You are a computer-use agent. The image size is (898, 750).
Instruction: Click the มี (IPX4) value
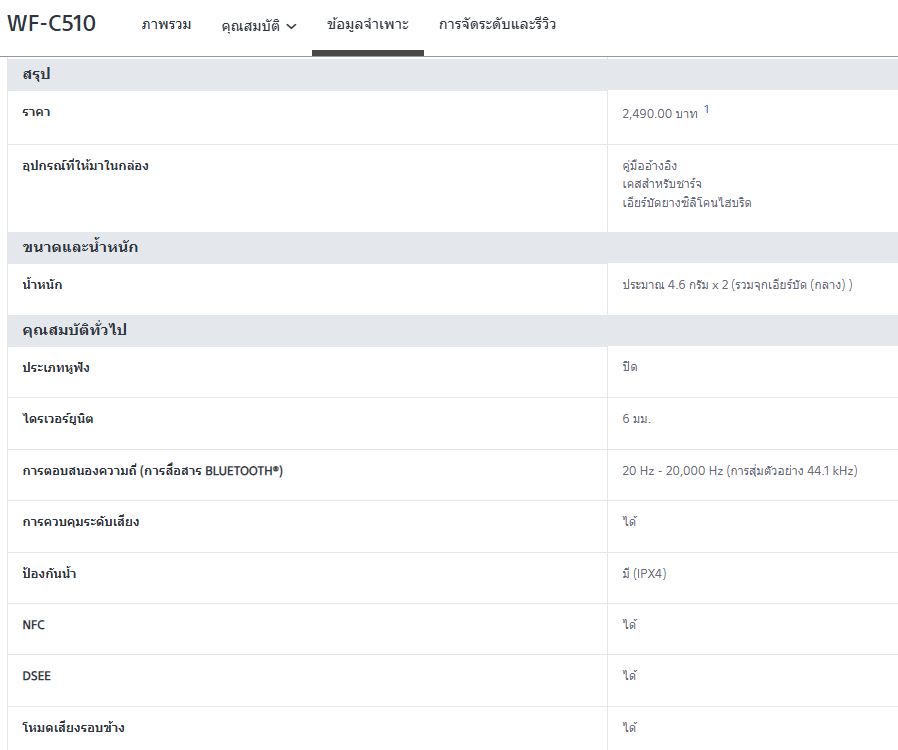[x=644, y=573]
